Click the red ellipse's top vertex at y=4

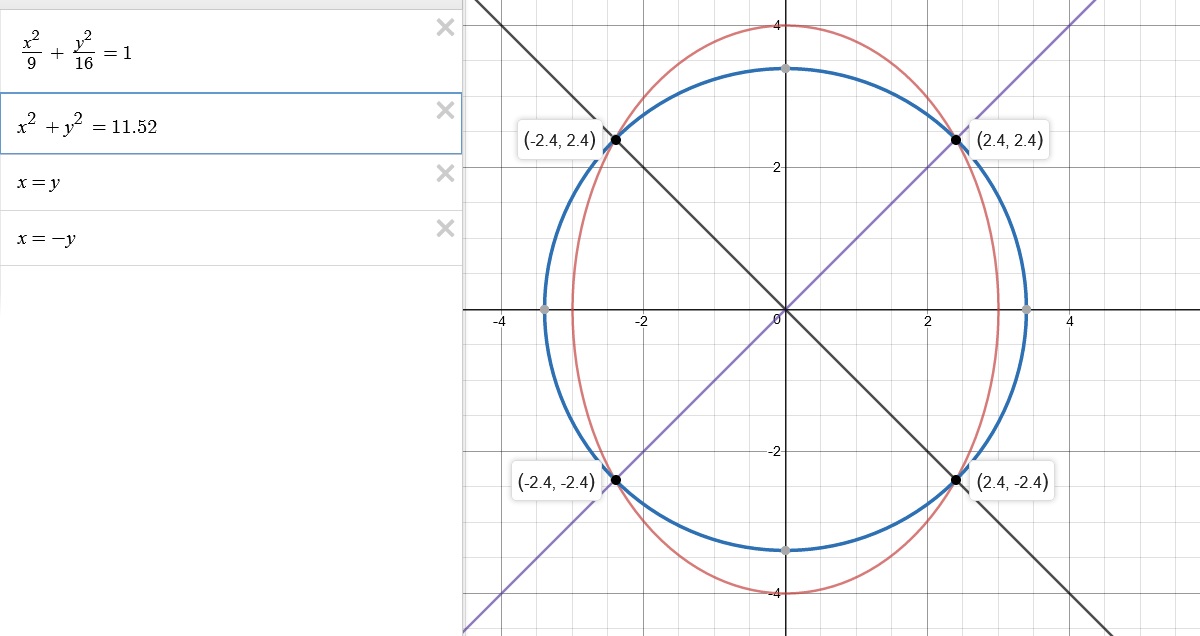[x=785, y=26]
